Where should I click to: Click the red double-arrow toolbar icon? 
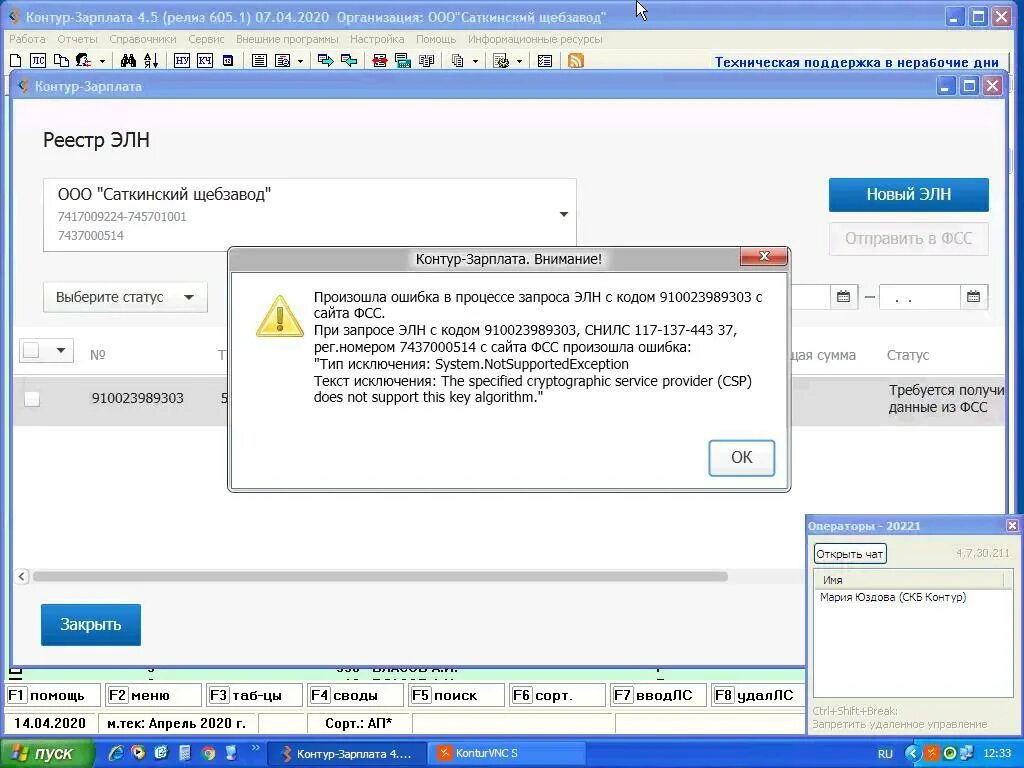tap(379, 61)
